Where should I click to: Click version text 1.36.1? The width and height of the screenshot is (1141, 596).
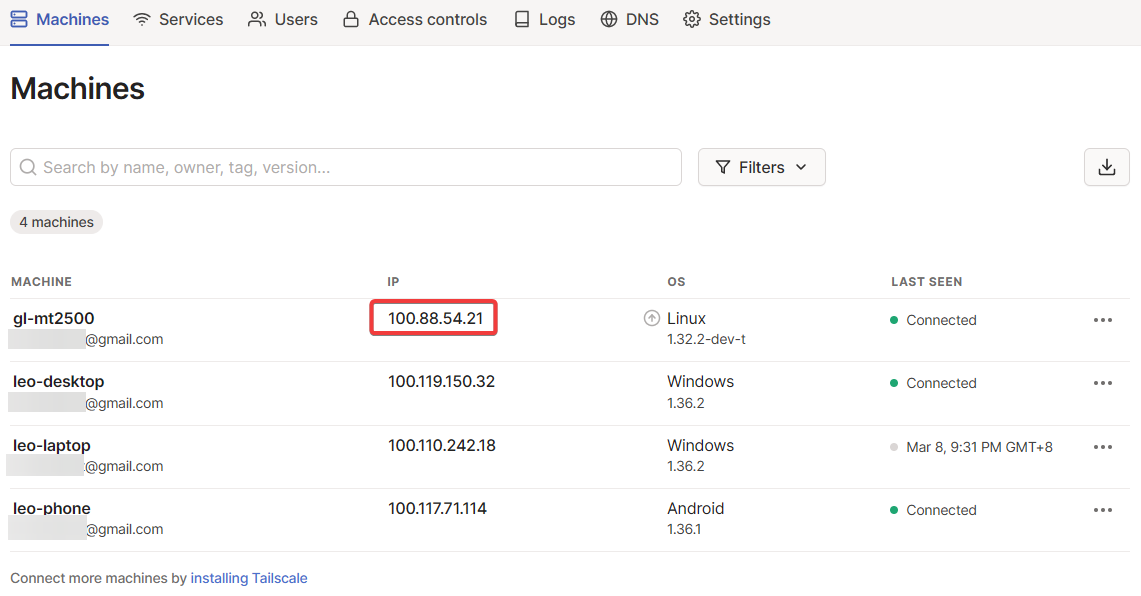tap(684, 529)
